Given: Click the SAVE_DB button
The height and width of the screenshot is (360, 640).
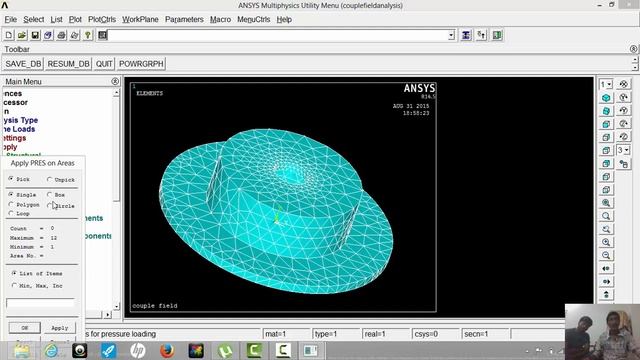Looking at the screenshot, I should point(23,64).
